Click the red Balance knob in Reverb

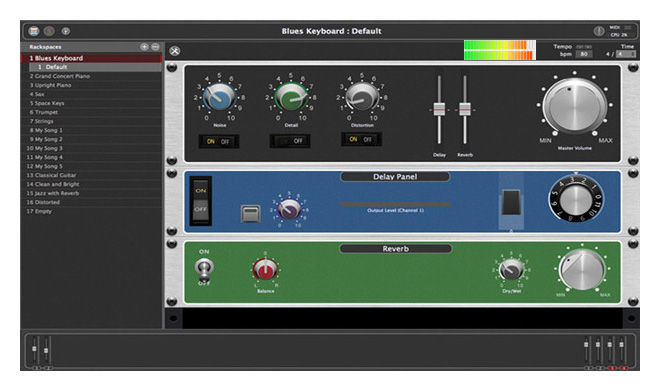click(x=265, y=269)
